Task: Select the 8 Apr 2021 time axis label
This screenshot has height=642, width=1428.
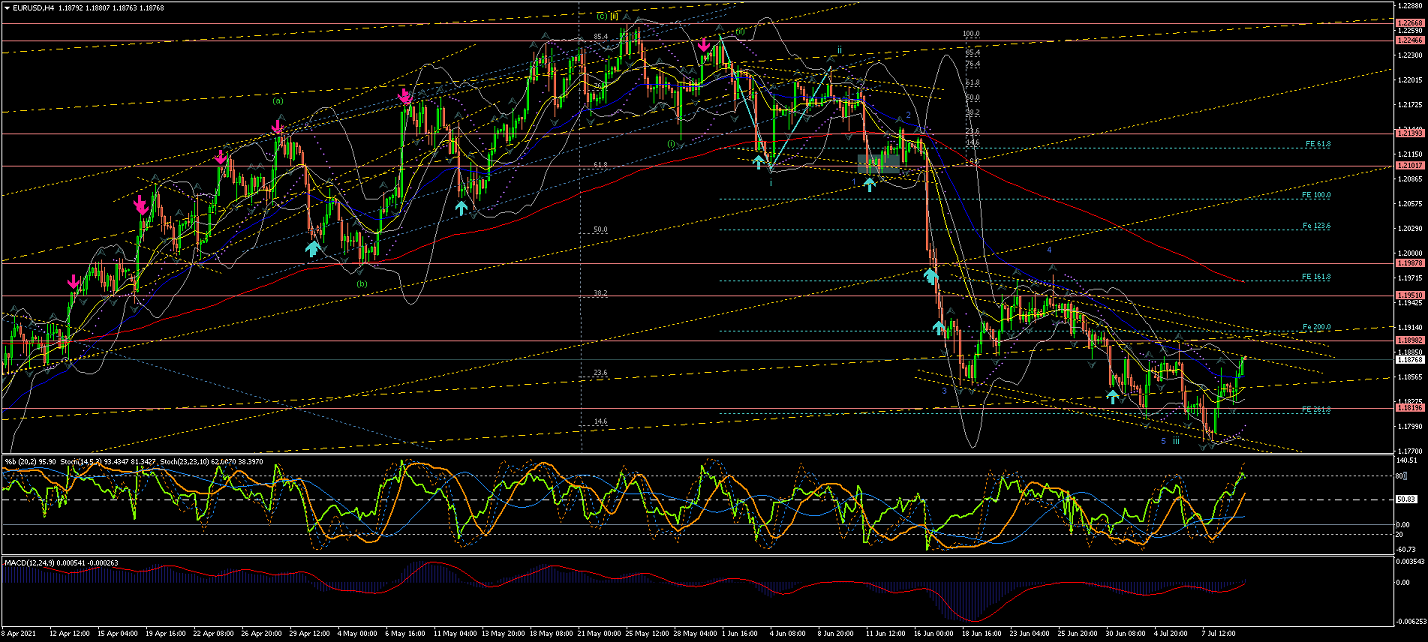Action: 18,634
